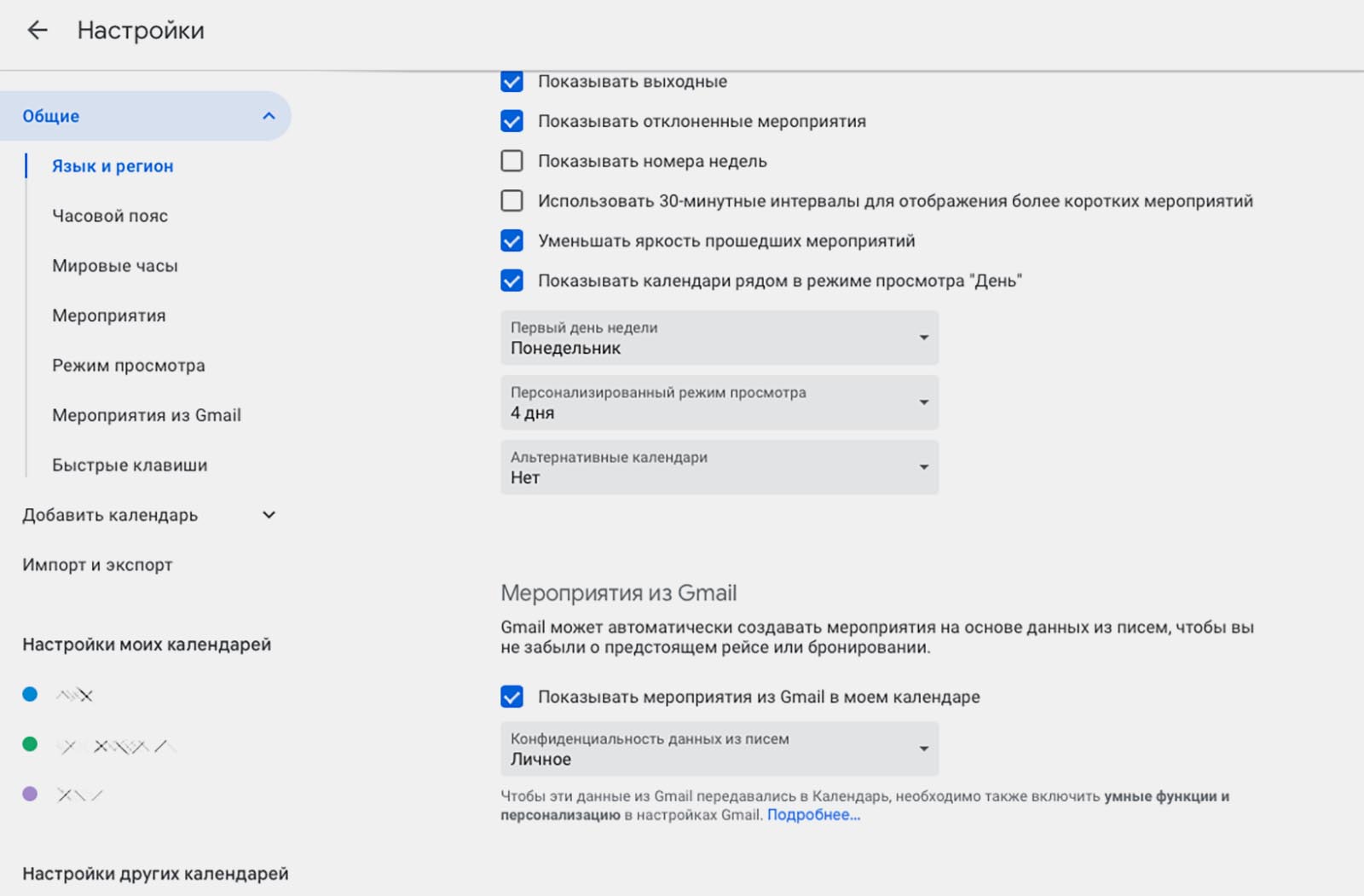Viewport: 1364px width, 896px height.
Task: Click the Подробнее… link
Action: [x=813, y=815]
